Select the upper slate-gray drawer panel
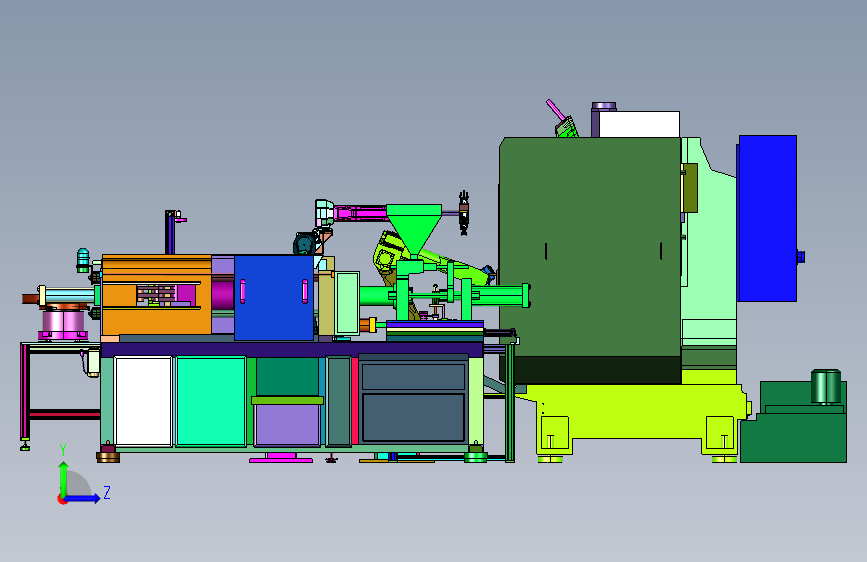This screenshot has width=867, height=562. click(413, 377)
